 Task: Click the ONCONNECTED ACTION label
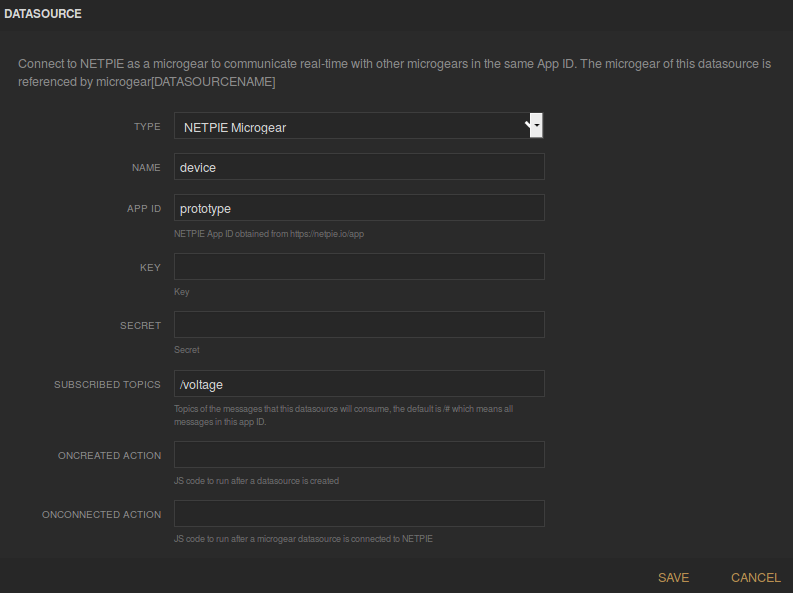(x=101, y=515)
